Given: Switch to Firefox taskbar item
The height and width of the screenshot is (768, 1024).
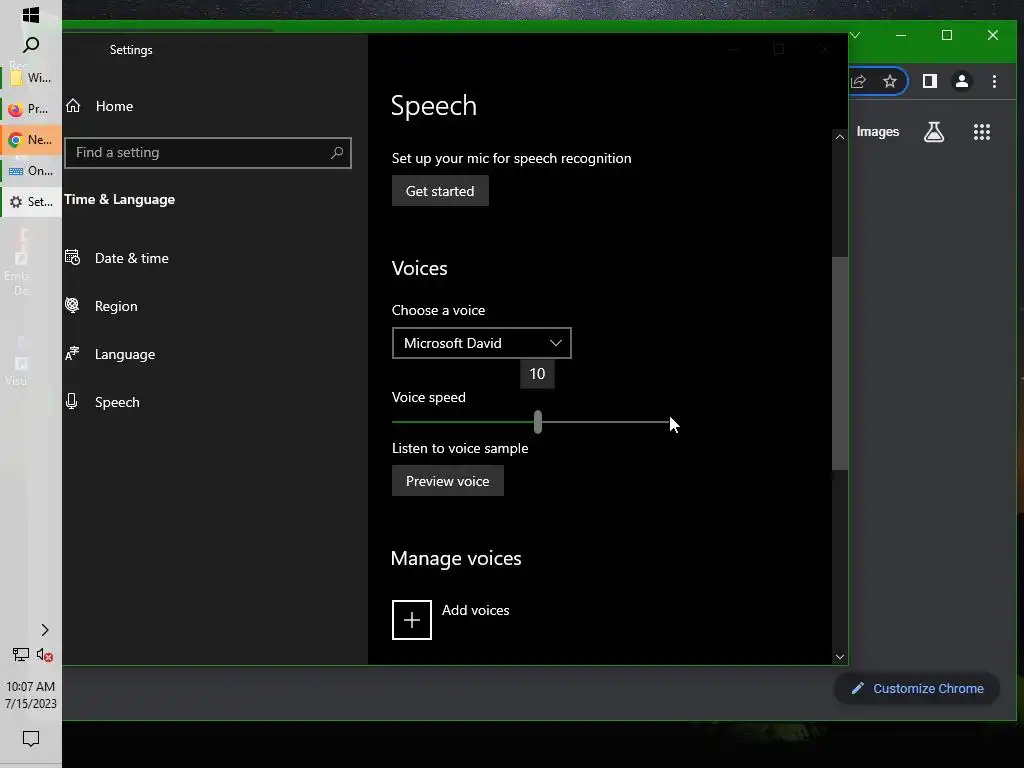Looking at the screenshot, I should coord(31,109).
